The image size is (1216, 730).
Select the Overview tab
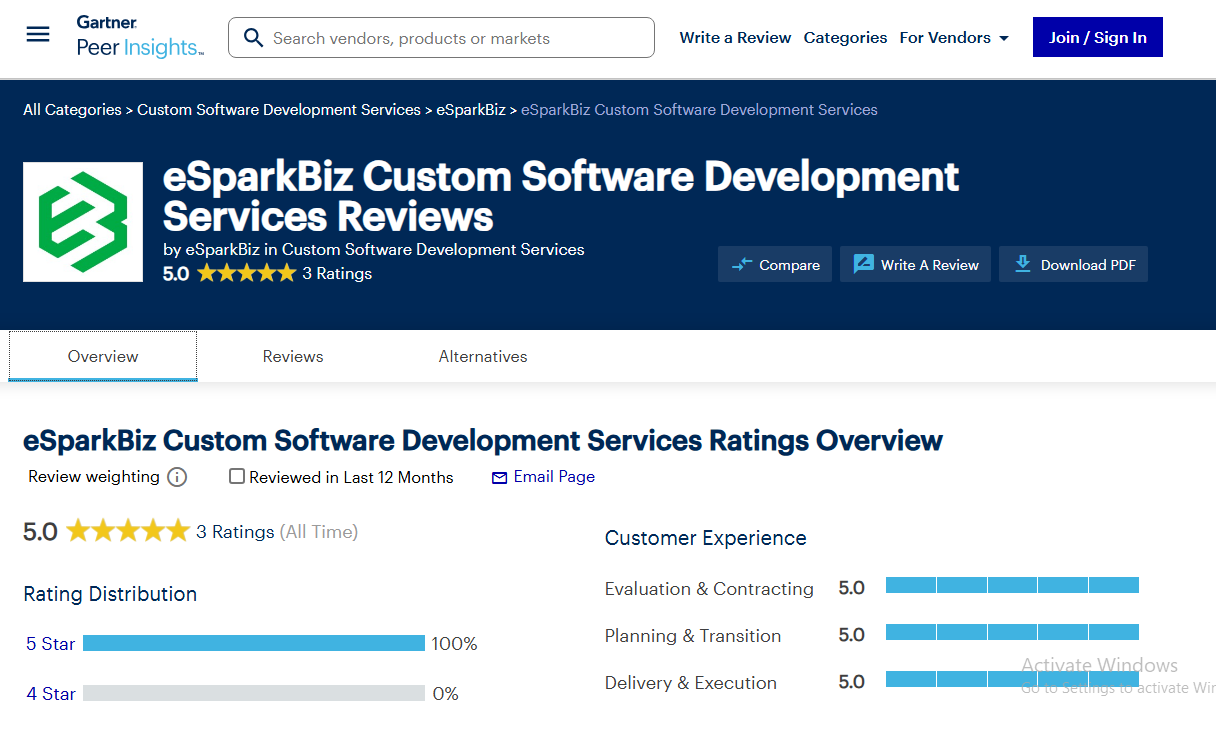point(103,357)
